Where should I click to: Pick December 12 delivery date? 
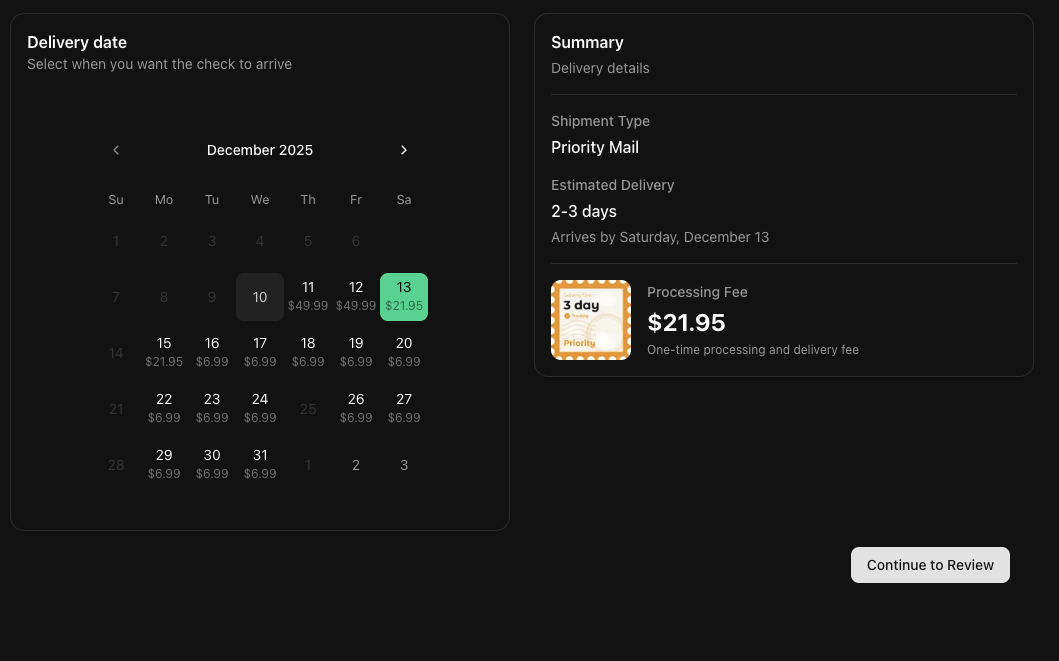[356, 297]
